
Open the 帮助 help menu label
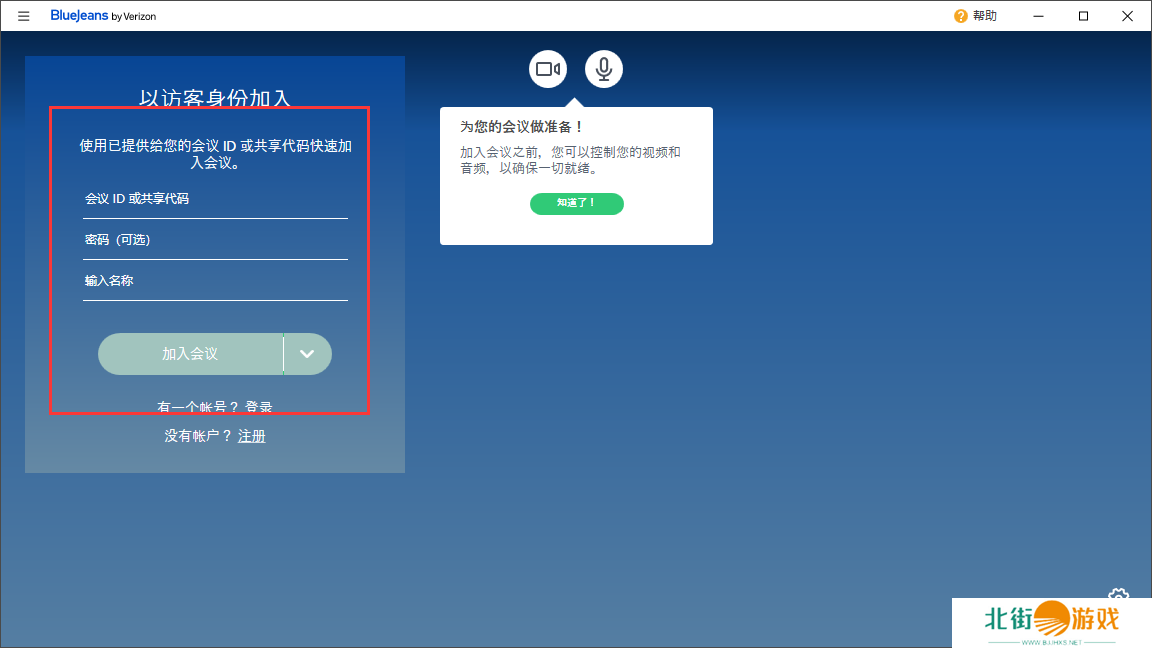[x=985, y=16]
